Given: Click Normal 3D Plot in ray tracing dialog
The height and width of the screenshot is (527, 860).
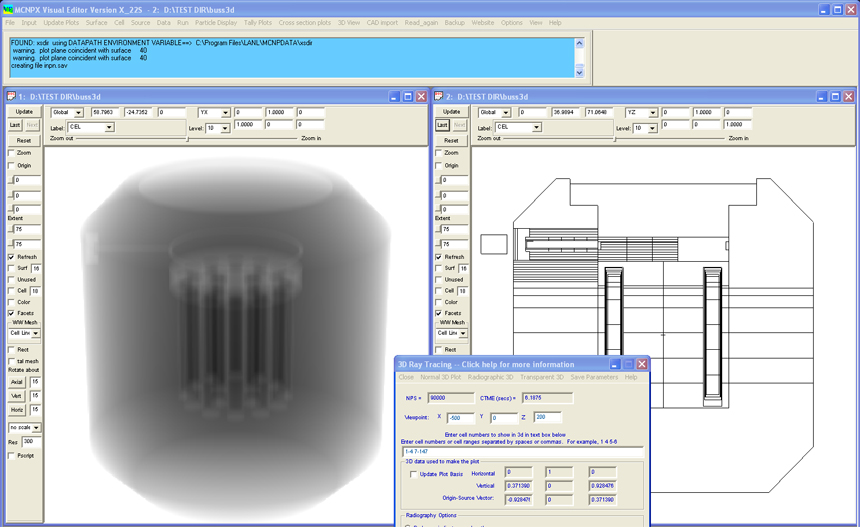Looking at the screenshot, I should tap(440, 377).
